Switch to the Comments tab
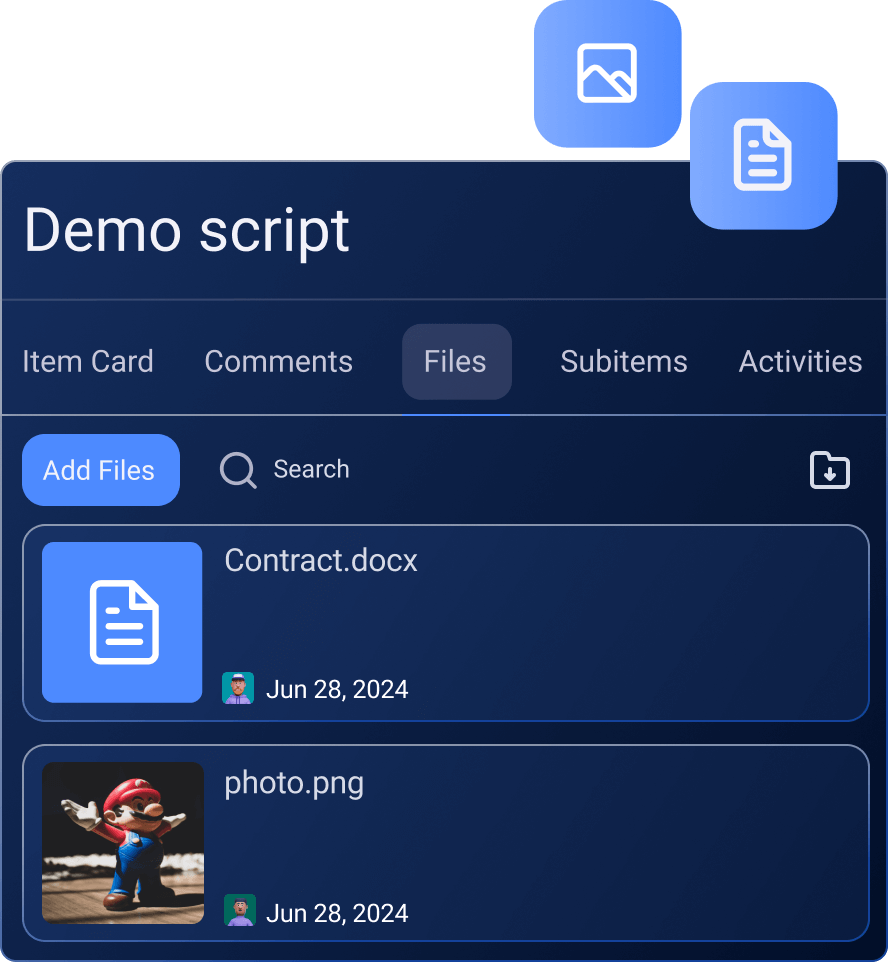 coord(278,362)
